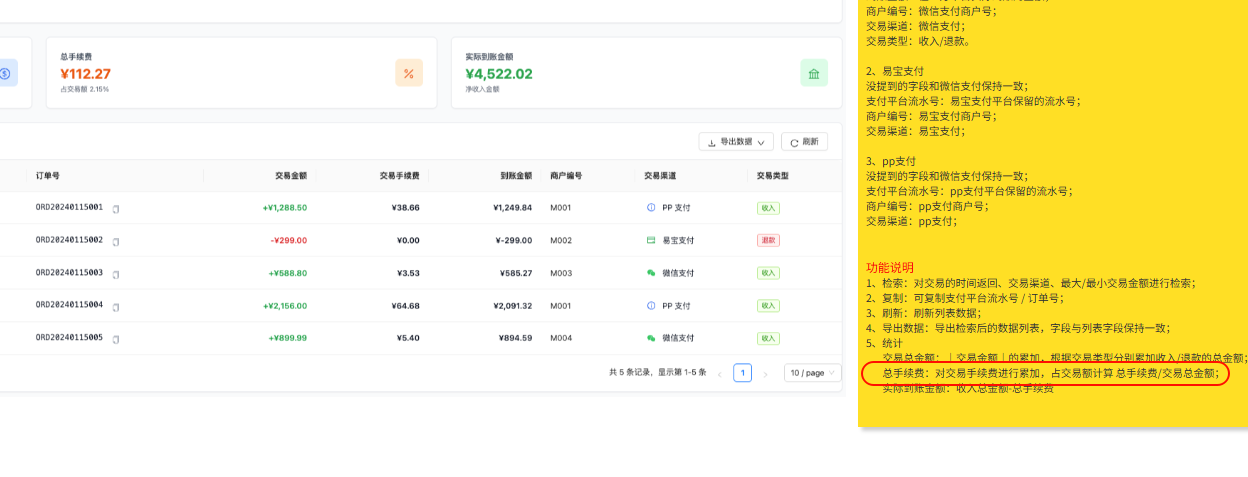Image resolution: width=1248 pixels, height=477 pixels.
Task: Copy order number ORD20240115005
Action: (x=116, y=339)
